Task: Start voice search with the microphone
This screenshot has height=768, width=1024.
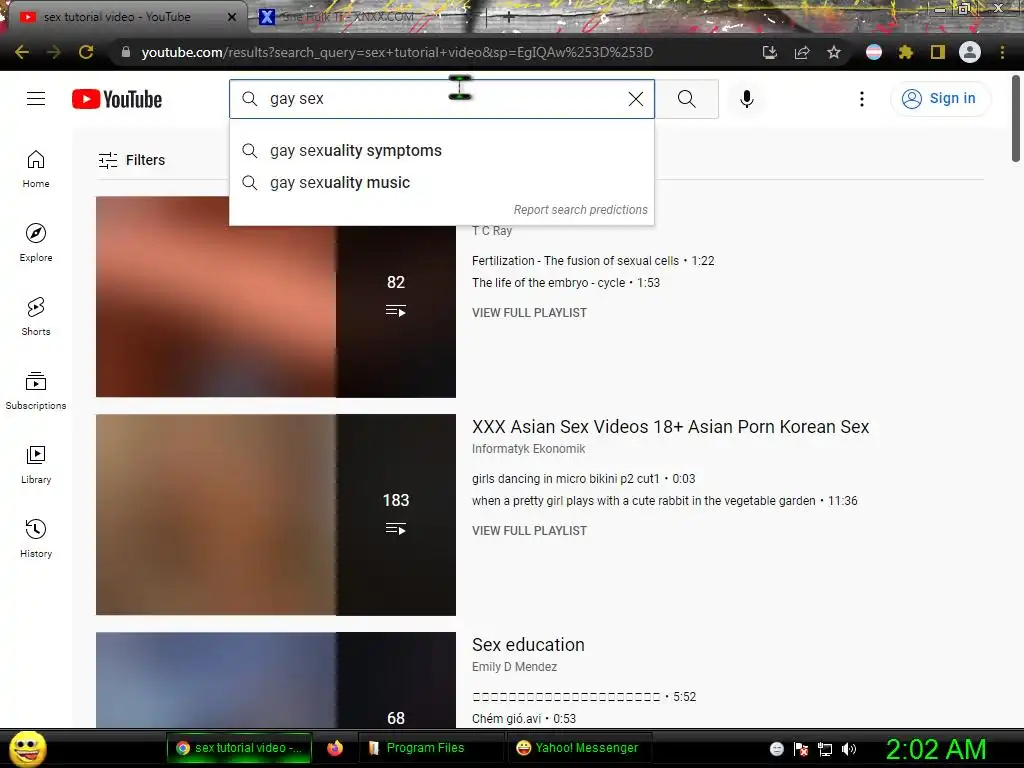Action: point(746,99)
